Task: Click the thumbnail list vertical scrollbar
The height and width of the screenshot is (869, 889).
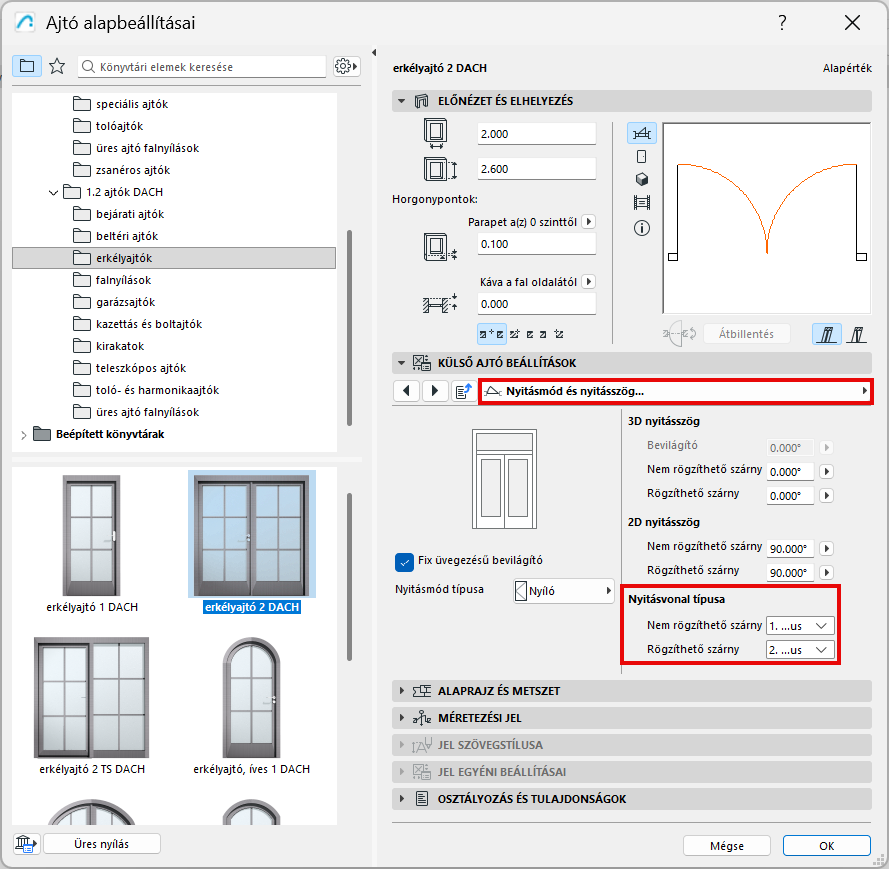Action: (349, 576)
